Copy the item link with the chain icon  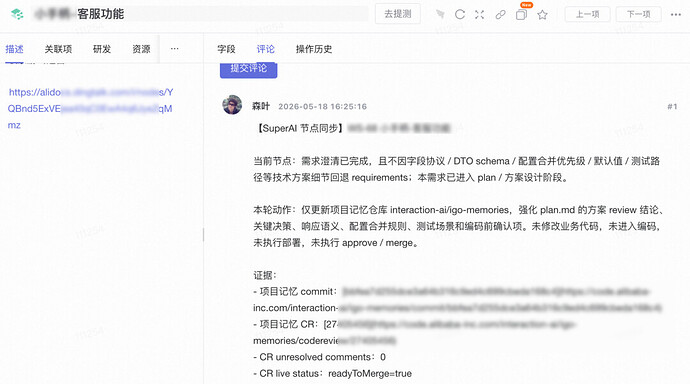(500, 15)
